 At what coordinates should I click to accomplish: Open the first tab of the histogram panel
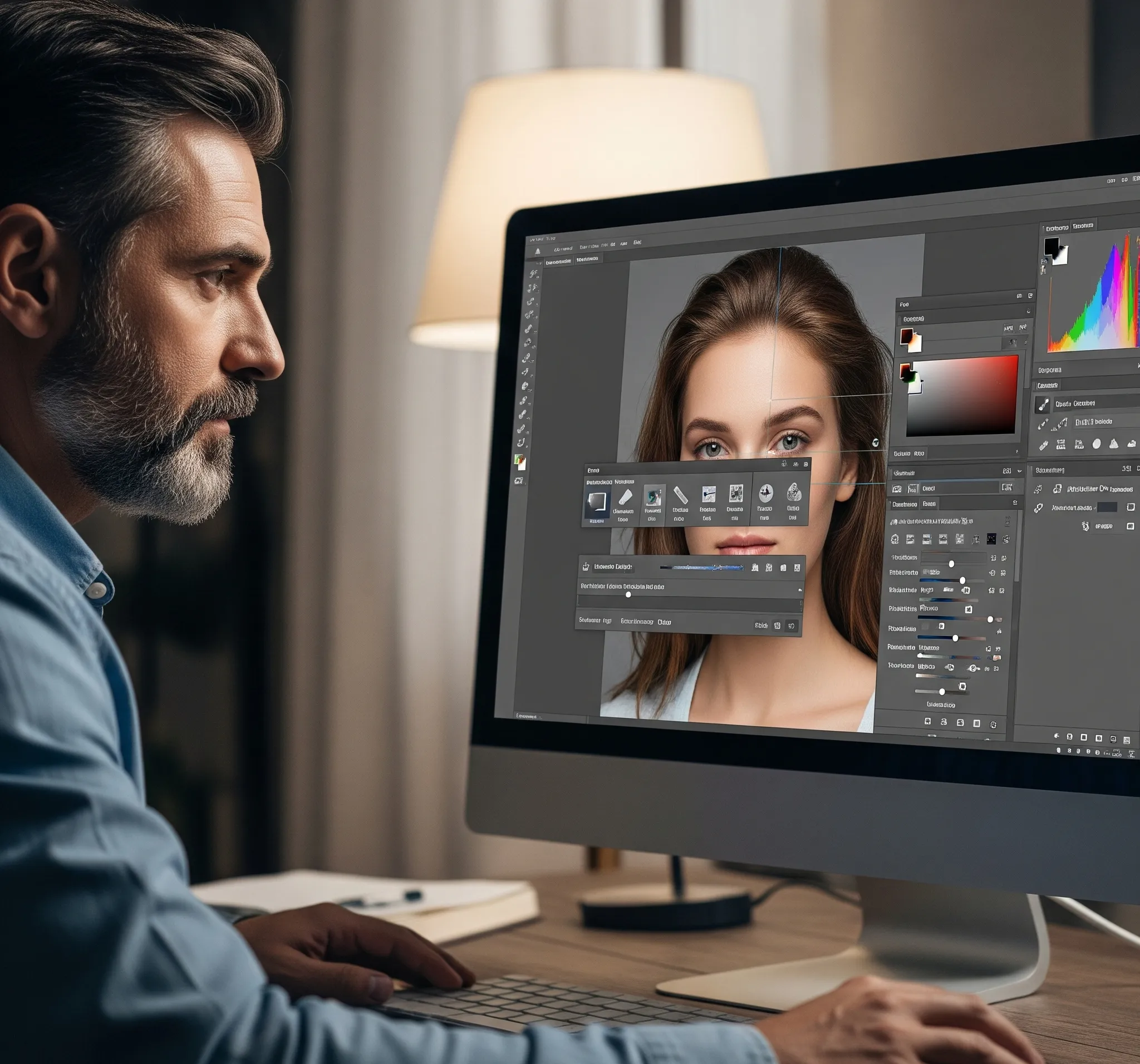coord(1057,228)
